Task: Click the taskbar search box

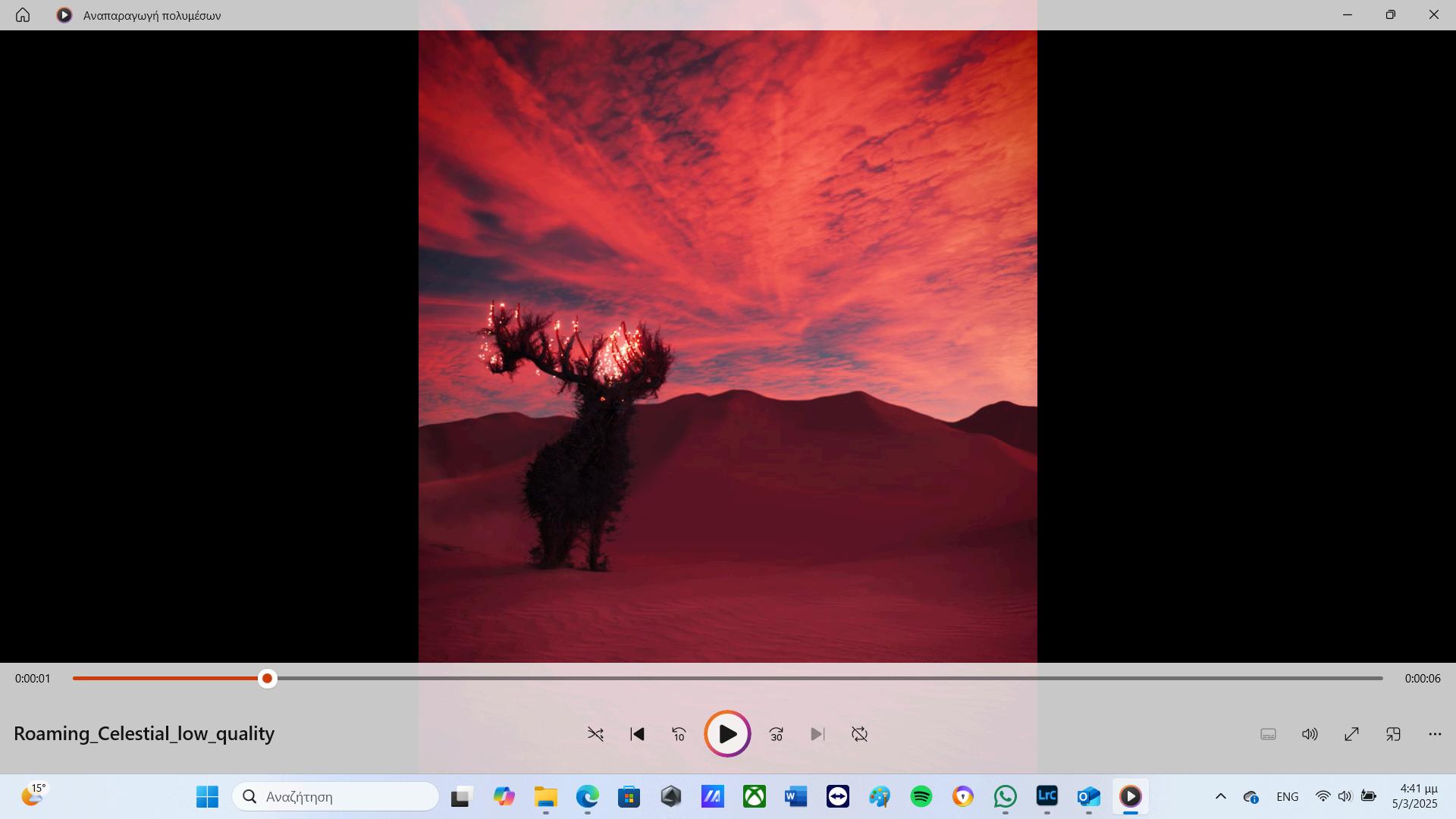Action: pyautogui.click(x=335, y=796)
